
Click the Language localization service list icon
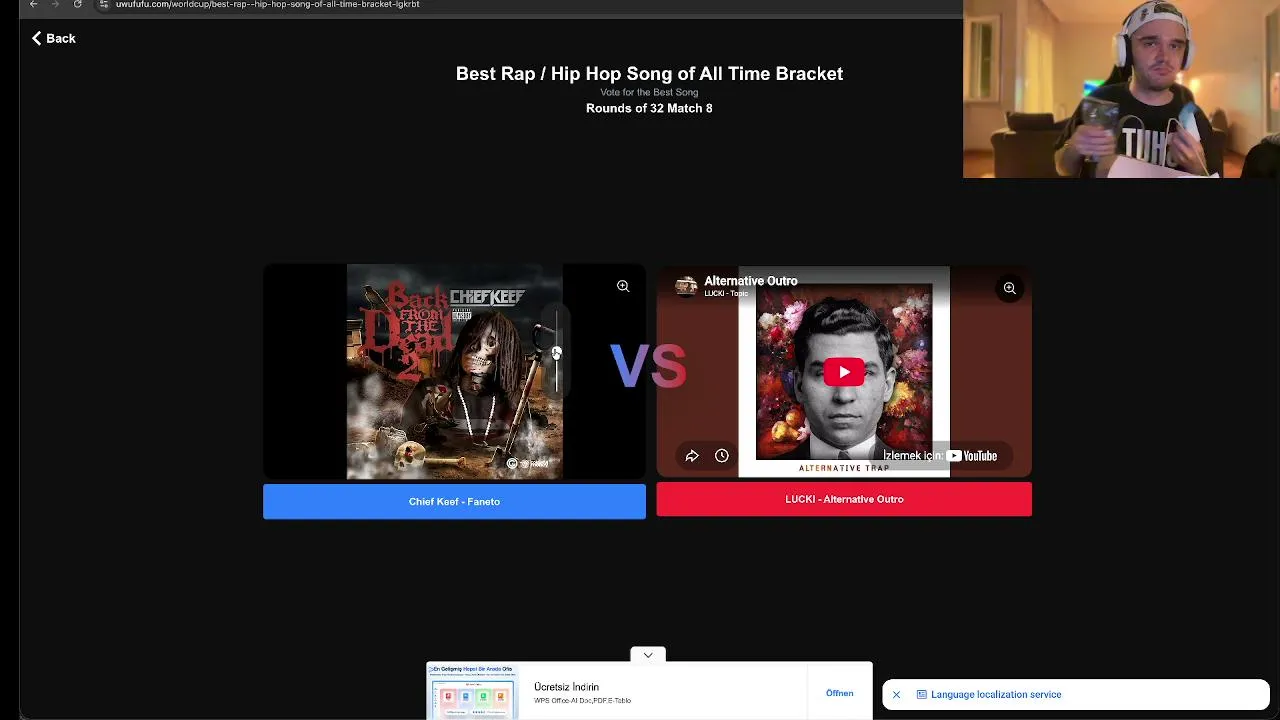click(922, 695)
